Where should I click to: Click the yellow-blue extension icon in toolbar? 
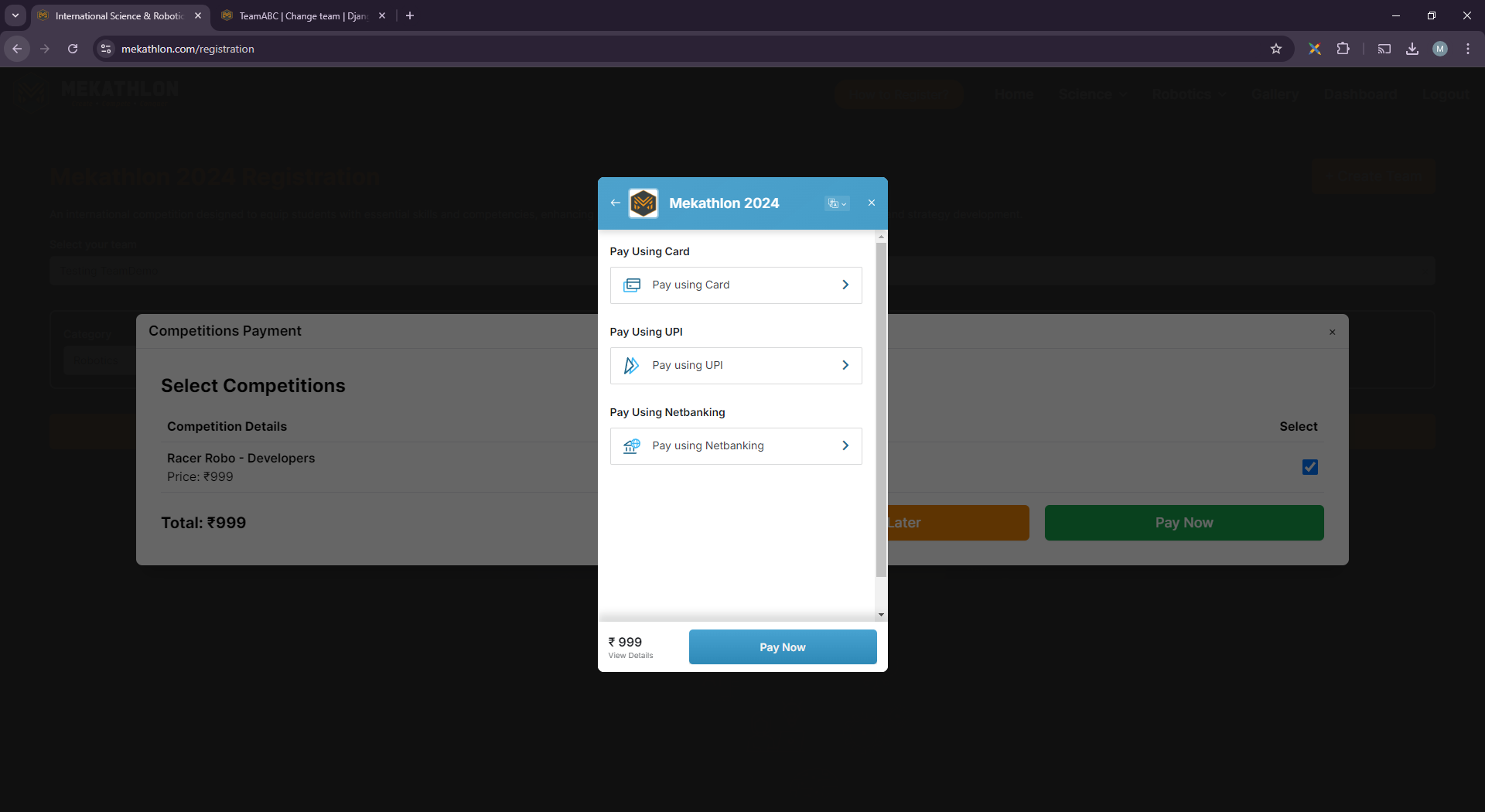point(1315,49)
